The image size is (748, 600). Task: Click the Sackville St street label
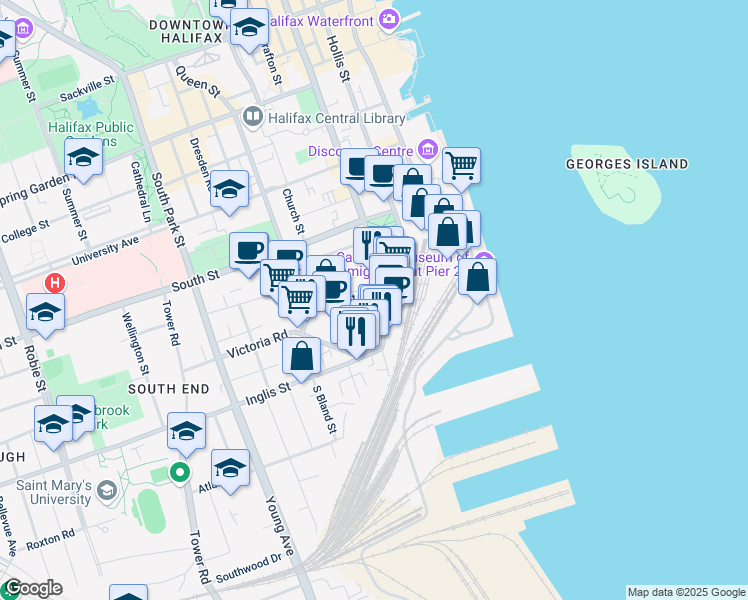click(x=88, y=88)
